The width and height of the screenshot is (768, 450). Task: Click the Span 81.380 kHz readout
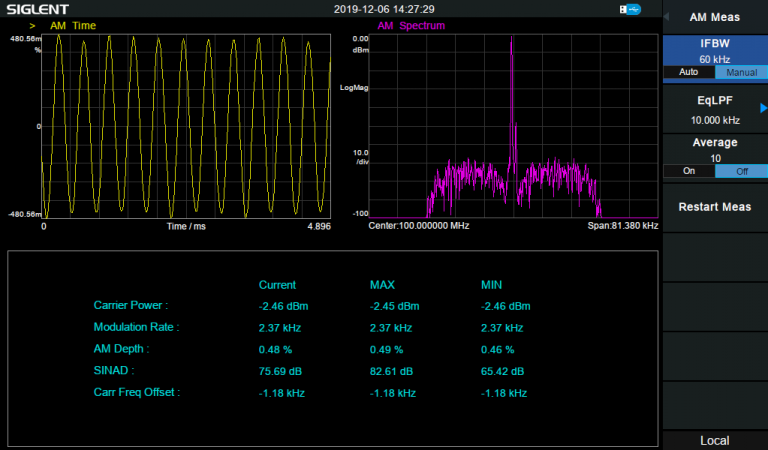coord(622,226)
